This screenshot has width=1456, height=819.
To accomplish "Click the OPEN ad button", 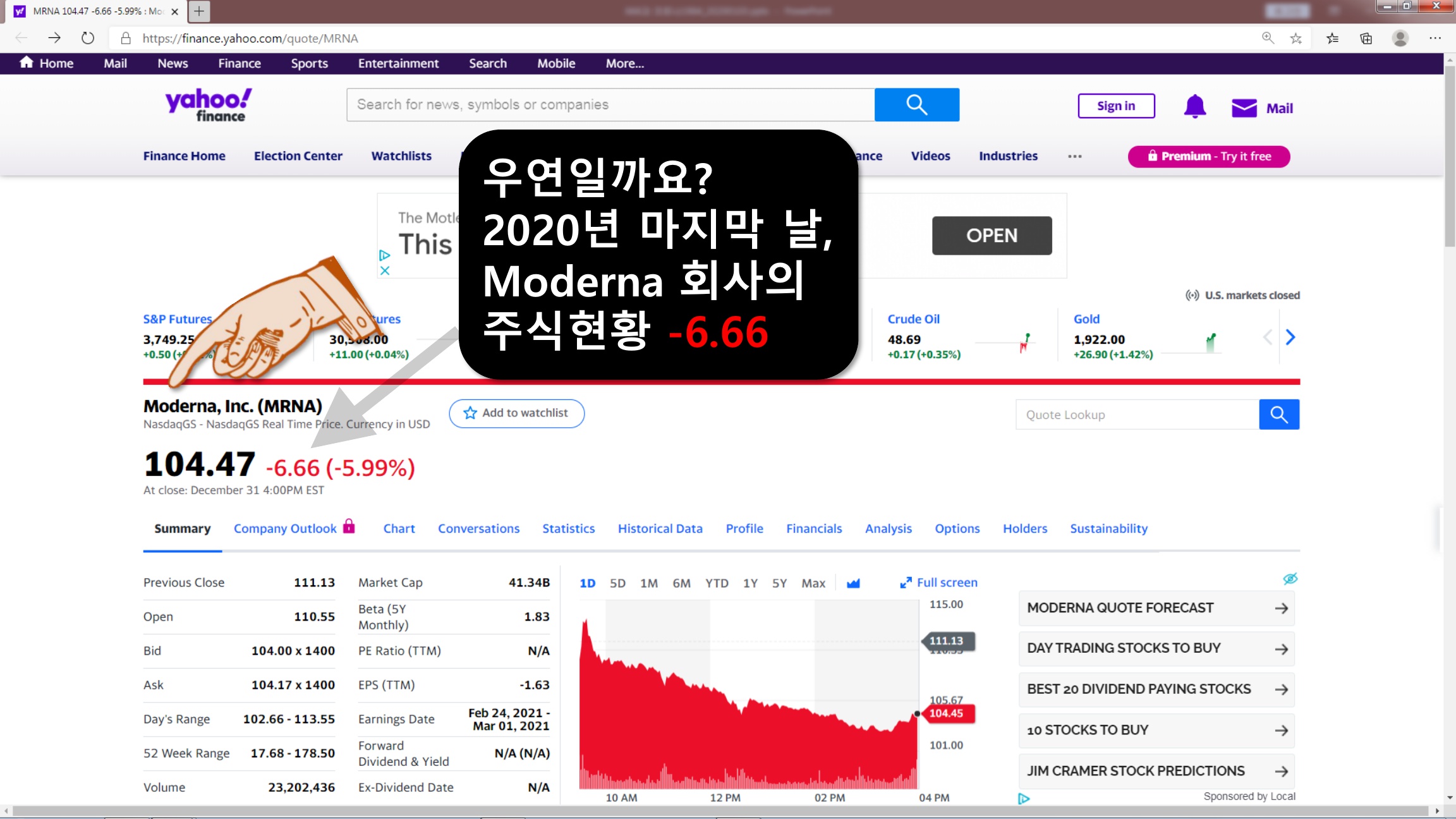I will 992,236.
